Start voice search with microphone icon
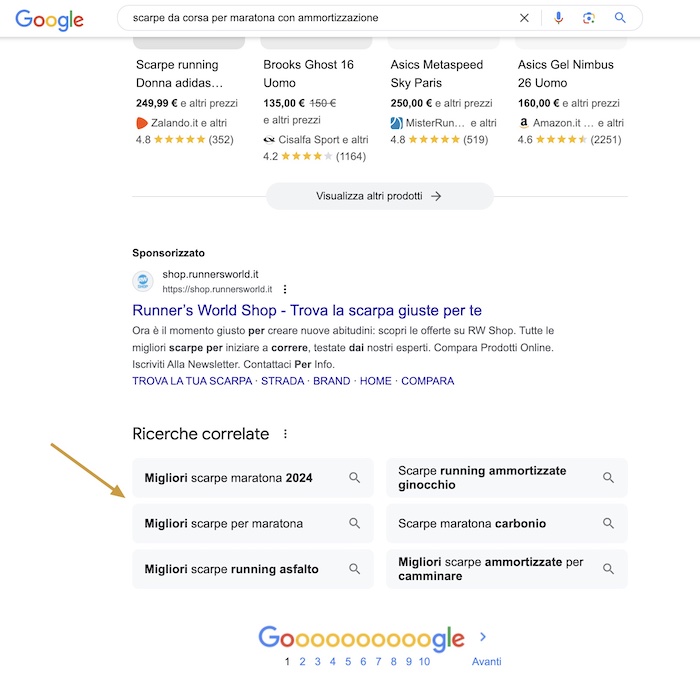The width and height of the screenshot is (700, 682). pyautogui.click(x=558, y=18)
